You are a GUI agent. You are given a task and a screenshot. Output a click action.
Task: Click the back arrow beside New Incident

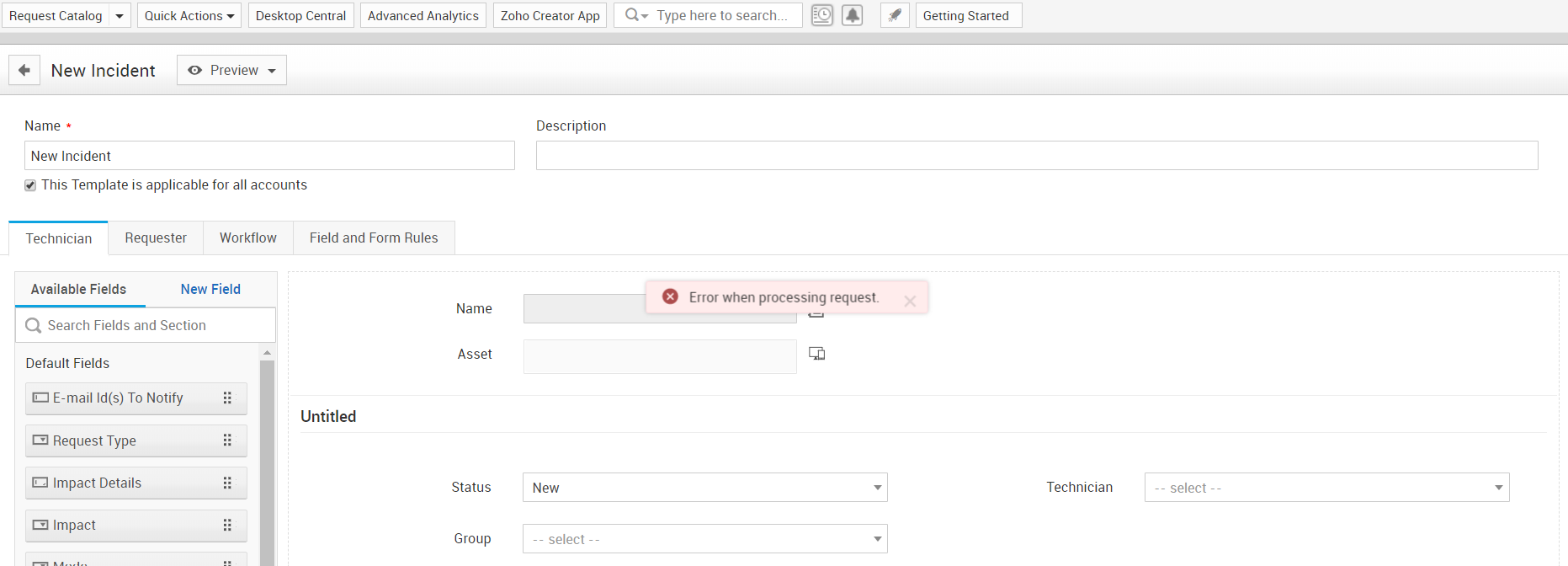point(24,70)
